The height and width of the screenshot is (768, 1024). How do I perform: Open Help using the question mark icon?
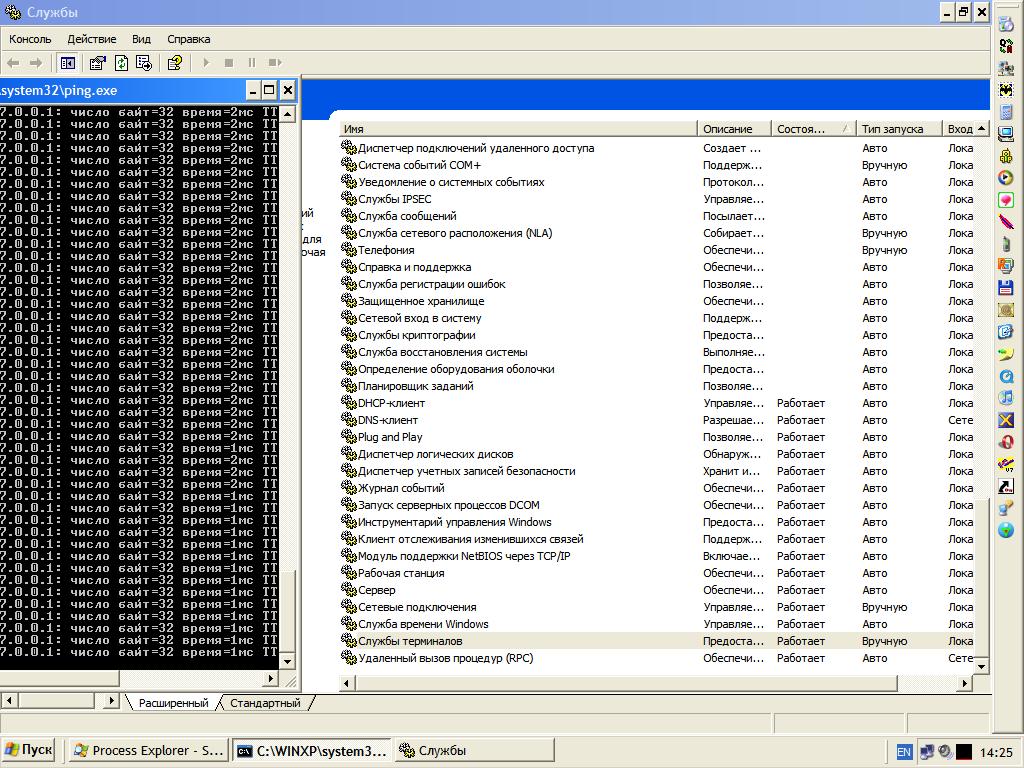coord(174,63)
